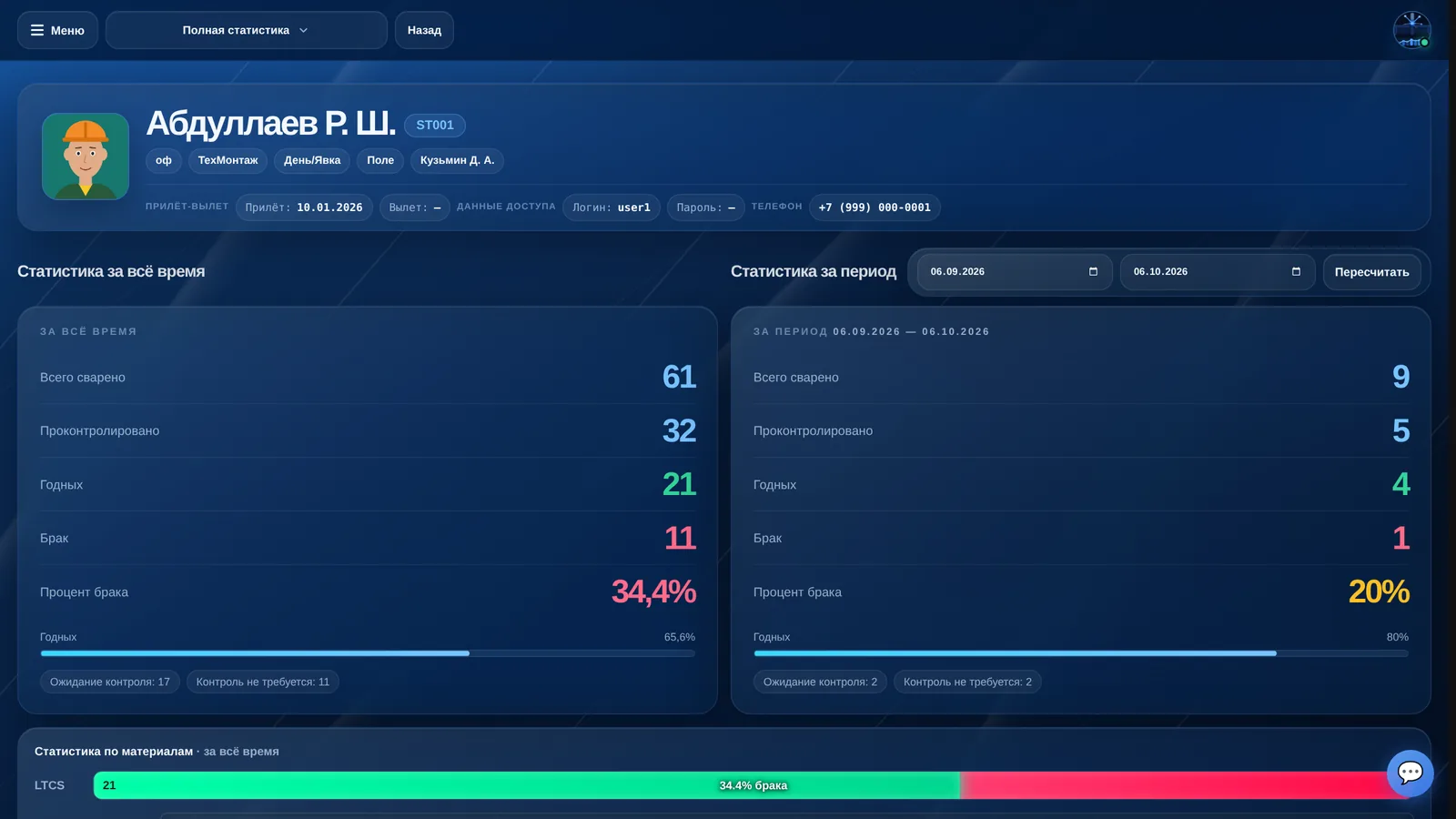Click the dropdown chevron next to Полная статистика
The width and height of the screenshot is (1456, 819).
point(303,30)
